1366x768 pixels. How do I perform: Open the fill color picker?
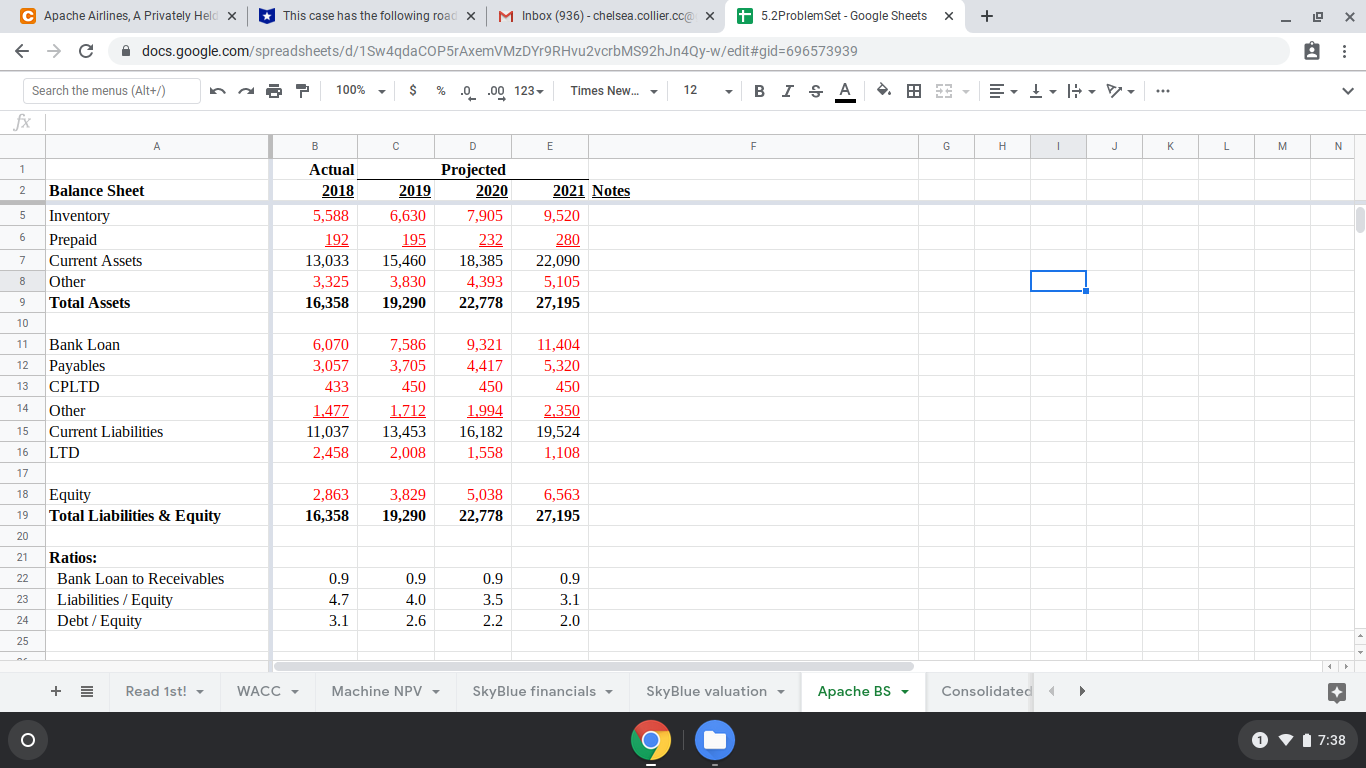click(884, 91)
